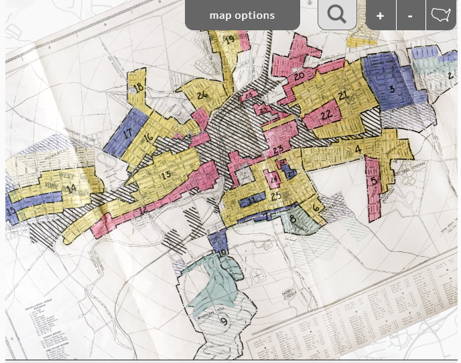The image size is (461, 363).
Task: Select red area numbered 22
Action: [x=326, y=115]
